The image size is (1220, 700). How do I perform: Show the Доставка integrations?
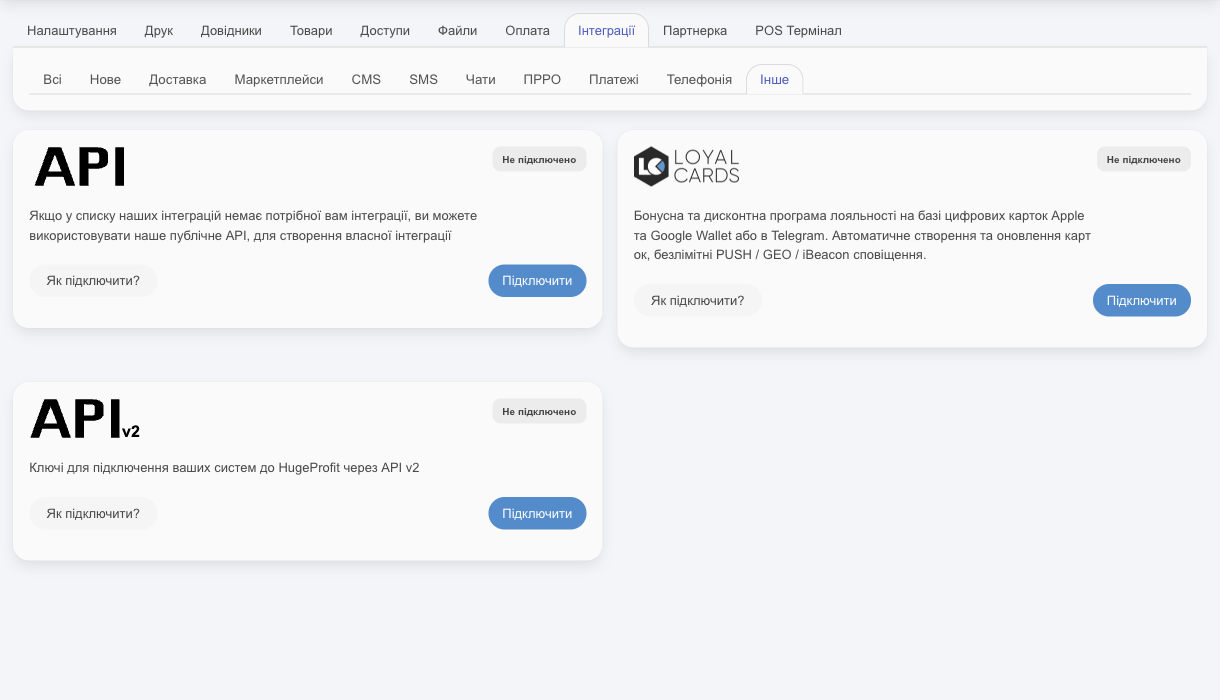click(178, 80)
